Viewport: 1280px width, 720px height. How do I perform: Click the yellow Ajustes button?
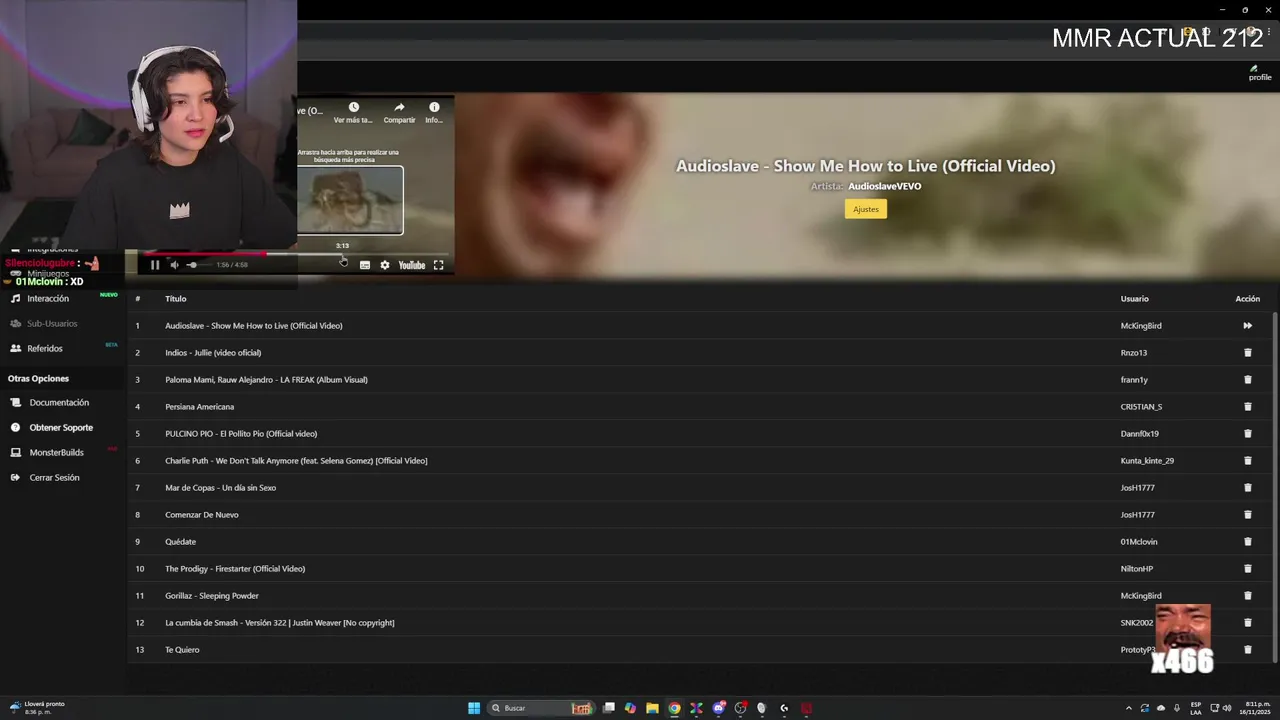865,209
